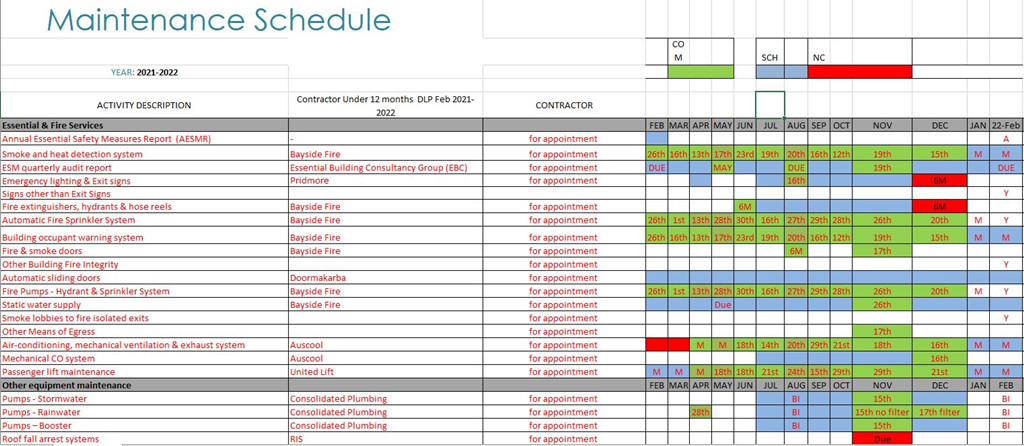Select Fire Pumps - Hydrant & Sprinkler System cell

(144, 291)
